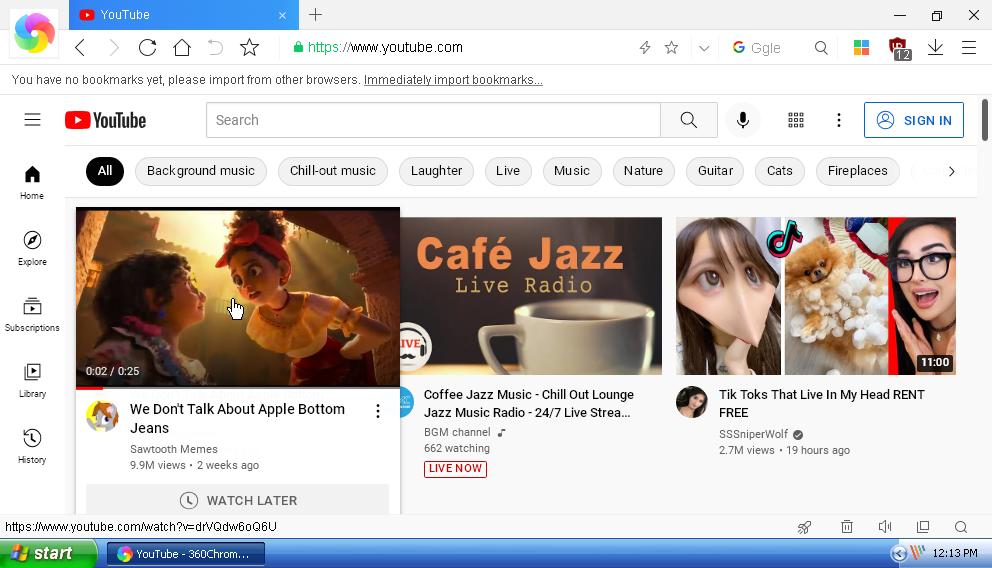Click the status bar window icon

coord(923,526)
